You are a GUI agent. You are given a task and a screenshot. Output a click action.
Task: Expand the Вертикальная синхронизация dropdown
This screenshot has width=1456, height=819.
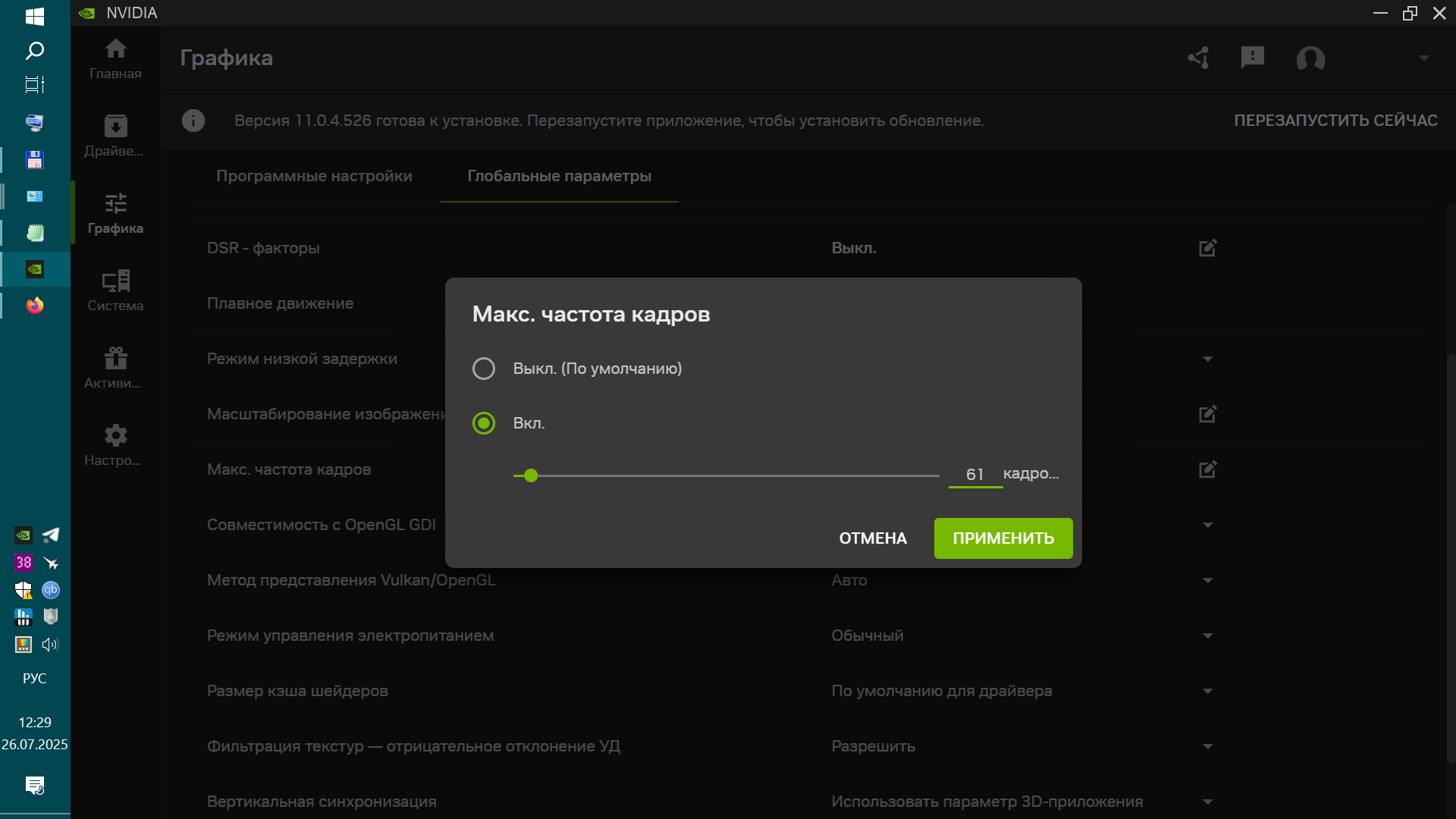[1207, 802]
